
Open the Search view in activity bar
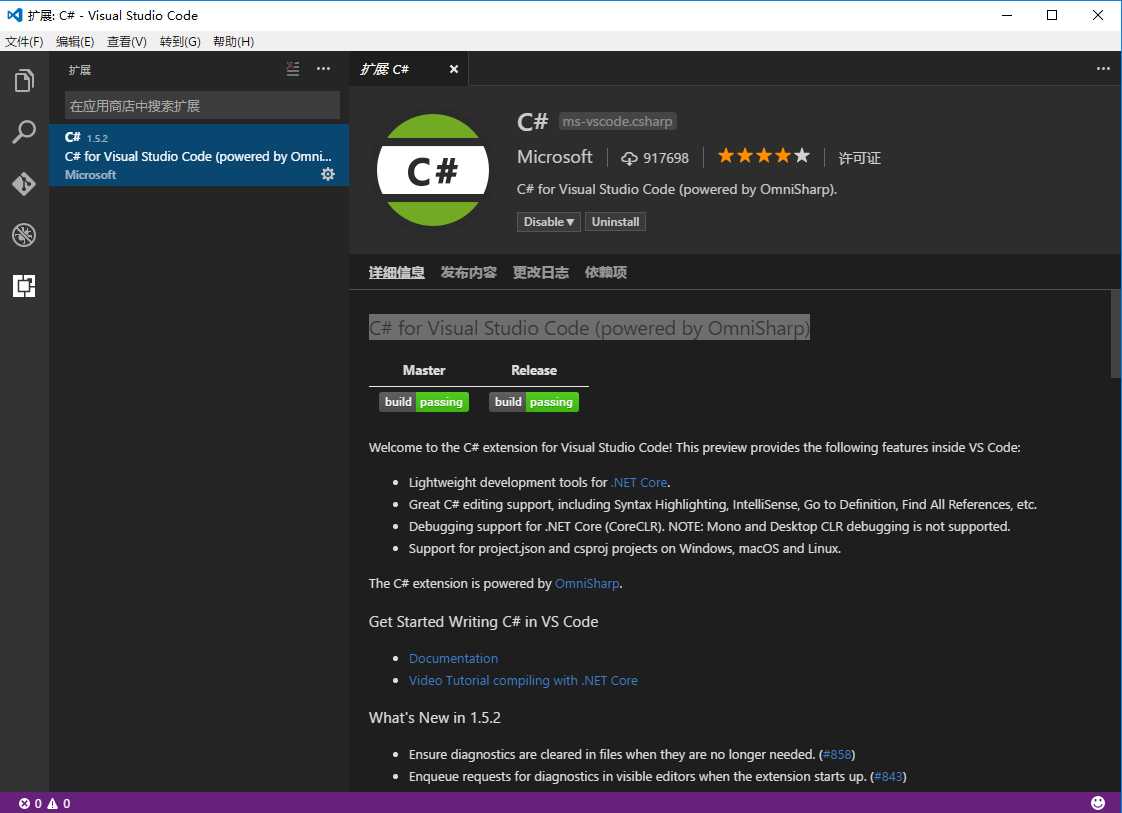(24, 132)
